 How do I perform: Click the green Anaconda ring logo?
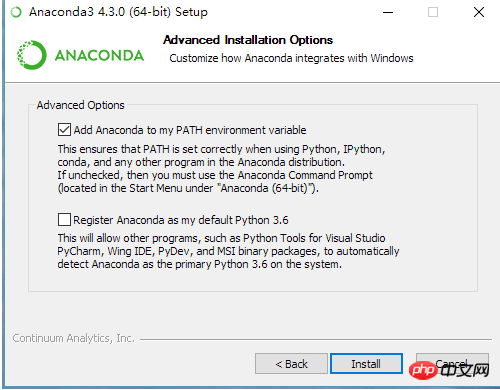[31, 55]
